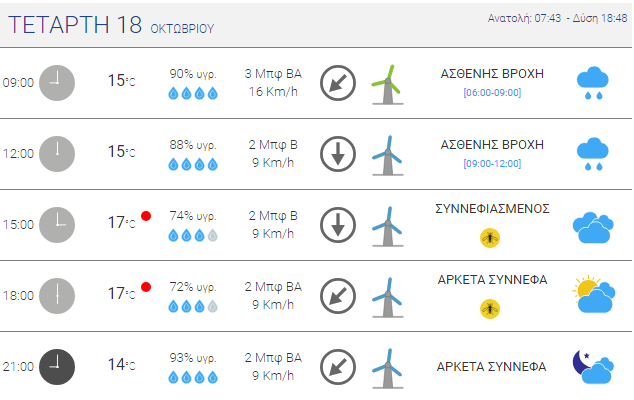Click the wind turbine icon at 21:00
Viewport: 634px width, 400px height.
tap(387, 368)
